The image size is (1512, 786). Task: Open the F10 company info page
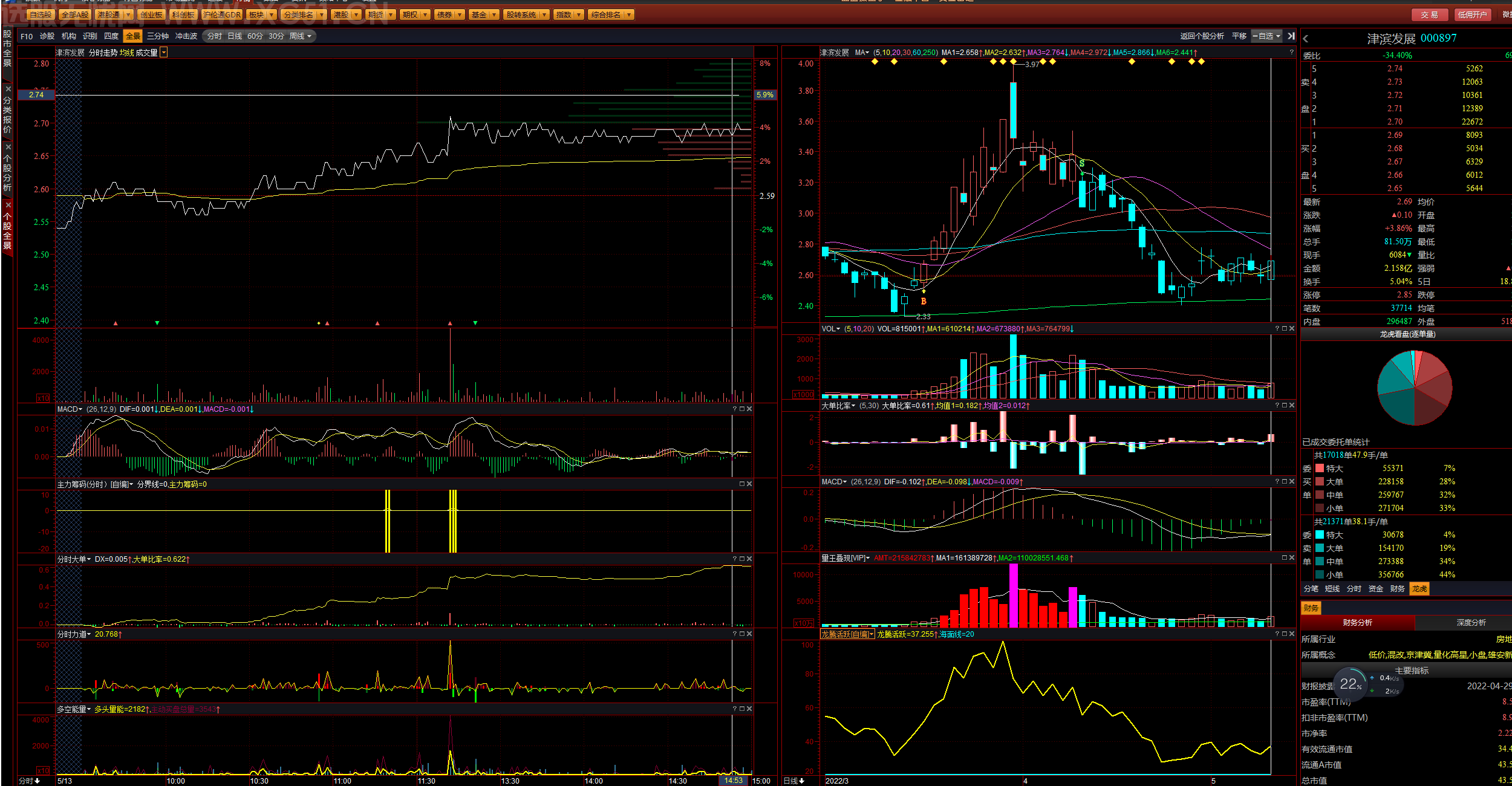point(27,36)
